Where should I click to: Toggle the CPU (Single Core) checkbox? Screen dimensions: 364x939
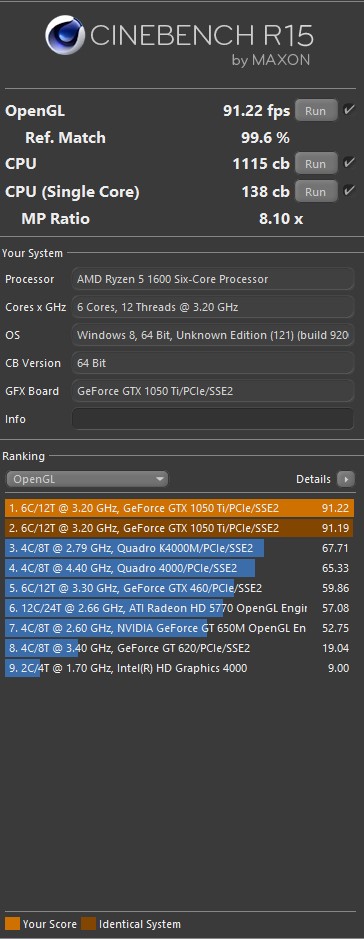coord(348,191)
